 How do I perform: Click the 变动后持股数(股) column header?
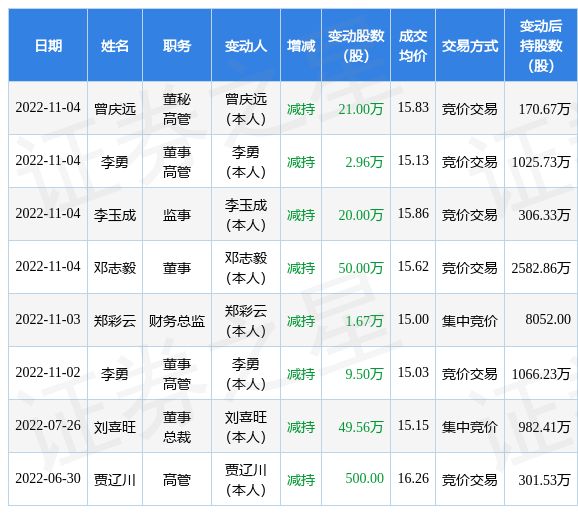point(541,46)
